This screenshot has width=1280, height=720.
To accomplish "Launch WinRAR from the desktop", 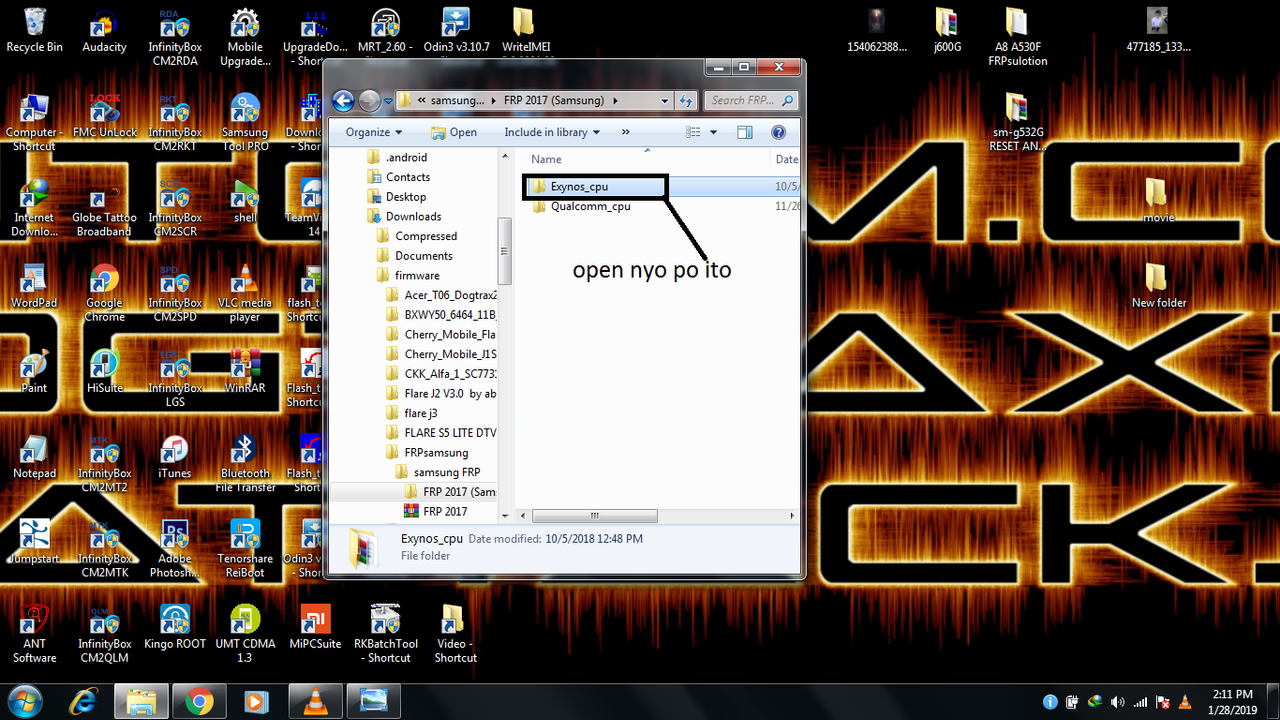I will point(245,371).
